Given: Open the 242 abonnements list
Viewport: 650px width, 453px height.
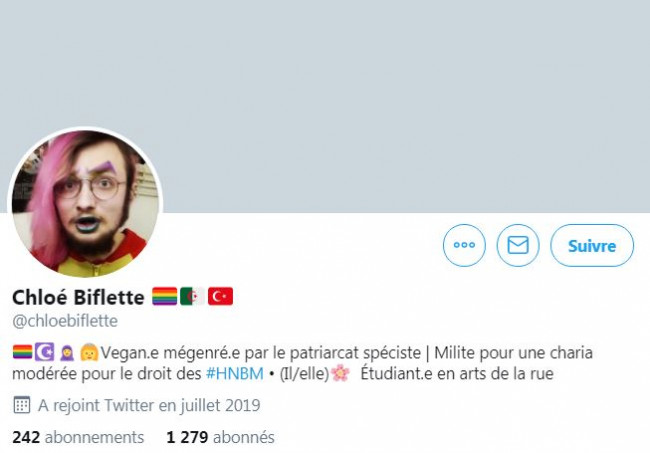Looking at the screenshot, I should click(x=78, y=437).
